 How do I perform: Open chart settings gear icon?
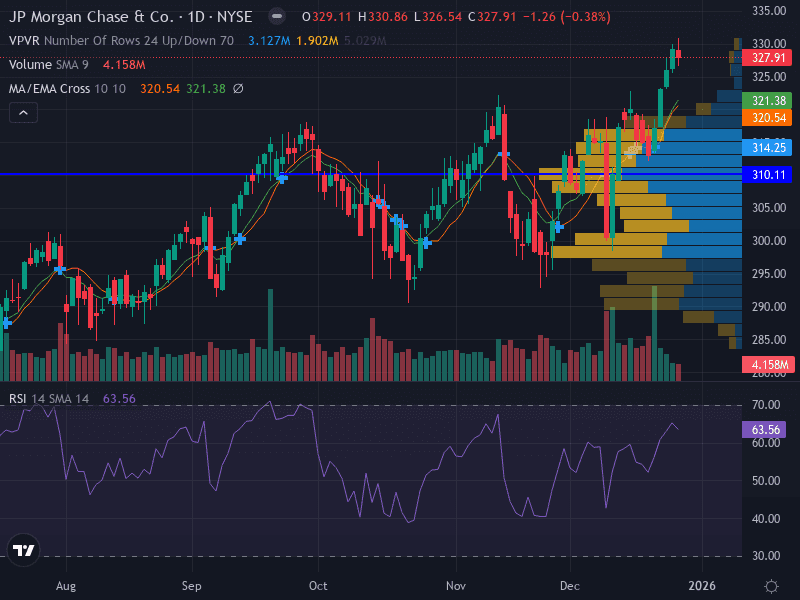click(x=771, y=586)
